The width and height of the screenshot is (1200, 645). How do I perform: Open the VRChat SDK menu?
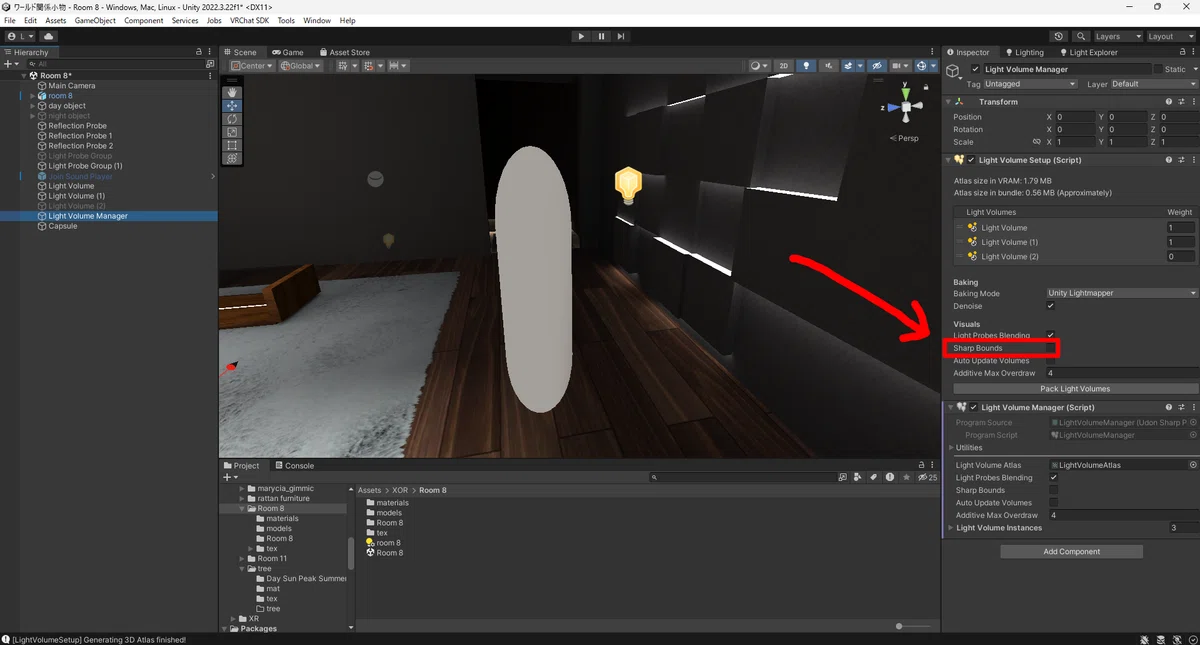[x=249, y=20]
